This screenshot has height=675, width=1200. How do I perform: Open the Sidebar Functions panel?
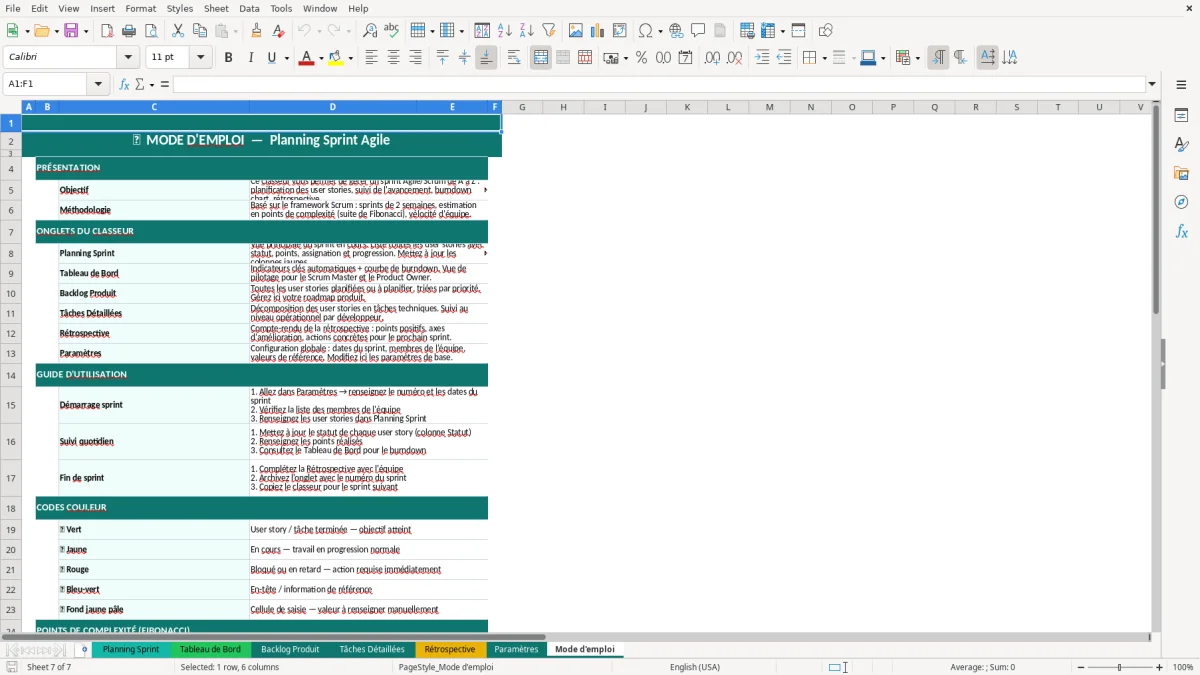1181,232
